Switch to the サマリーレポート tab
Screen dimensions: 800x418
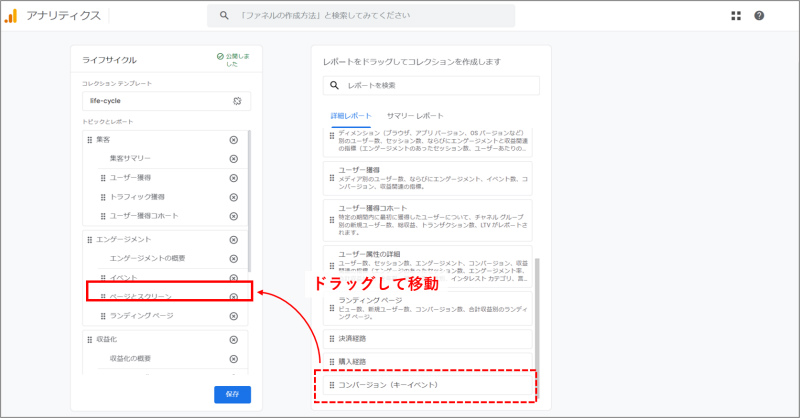[x=415, y=116]
